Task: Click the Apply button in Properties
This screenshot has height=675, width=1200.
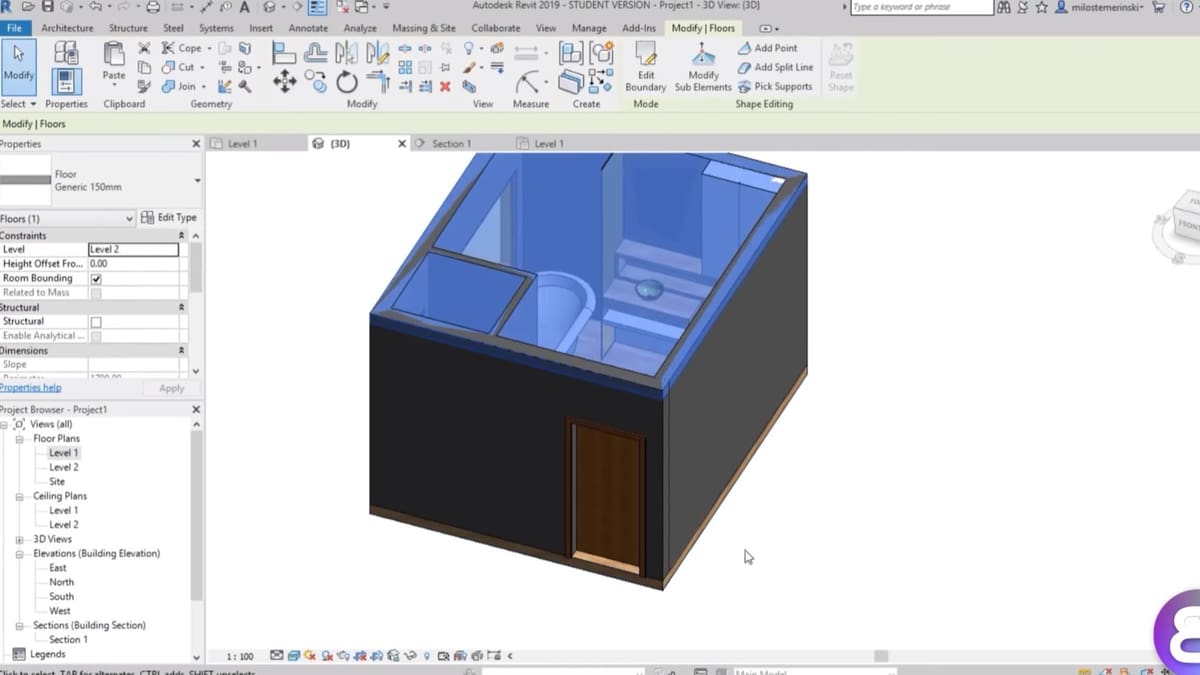Action: coord(172,388)
